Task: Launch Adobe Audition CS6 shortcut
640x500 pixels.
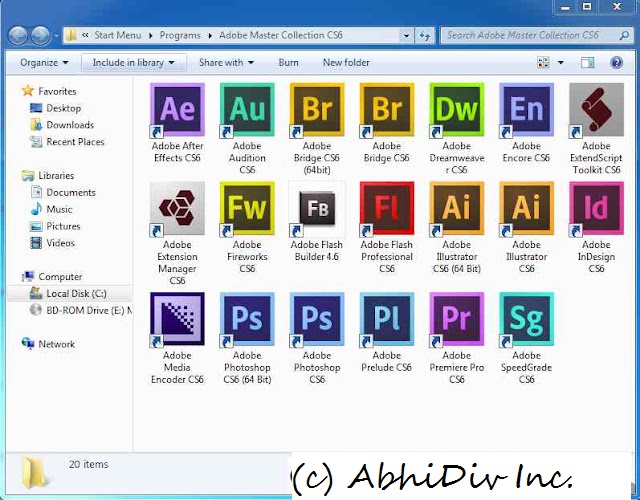Action: pyautogui.click(x=247, y=110)
